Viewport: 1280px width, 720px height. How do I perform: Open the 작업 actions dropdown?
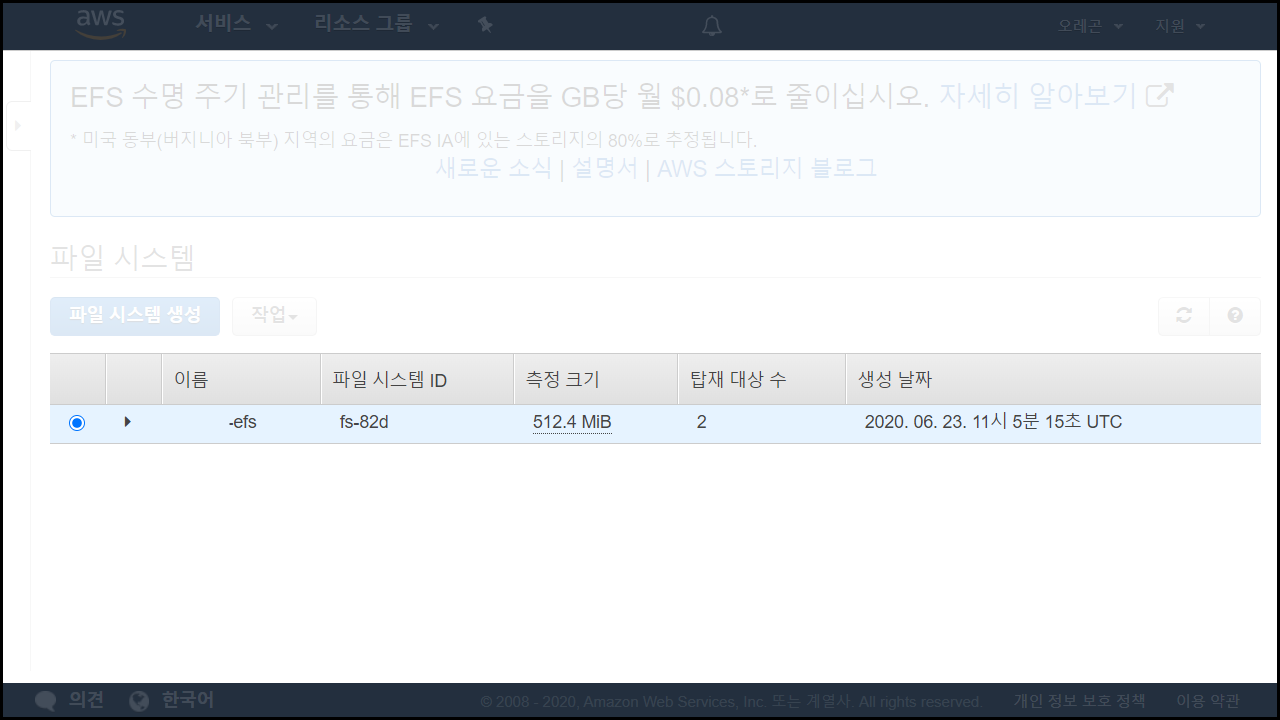tap(274, 315)
